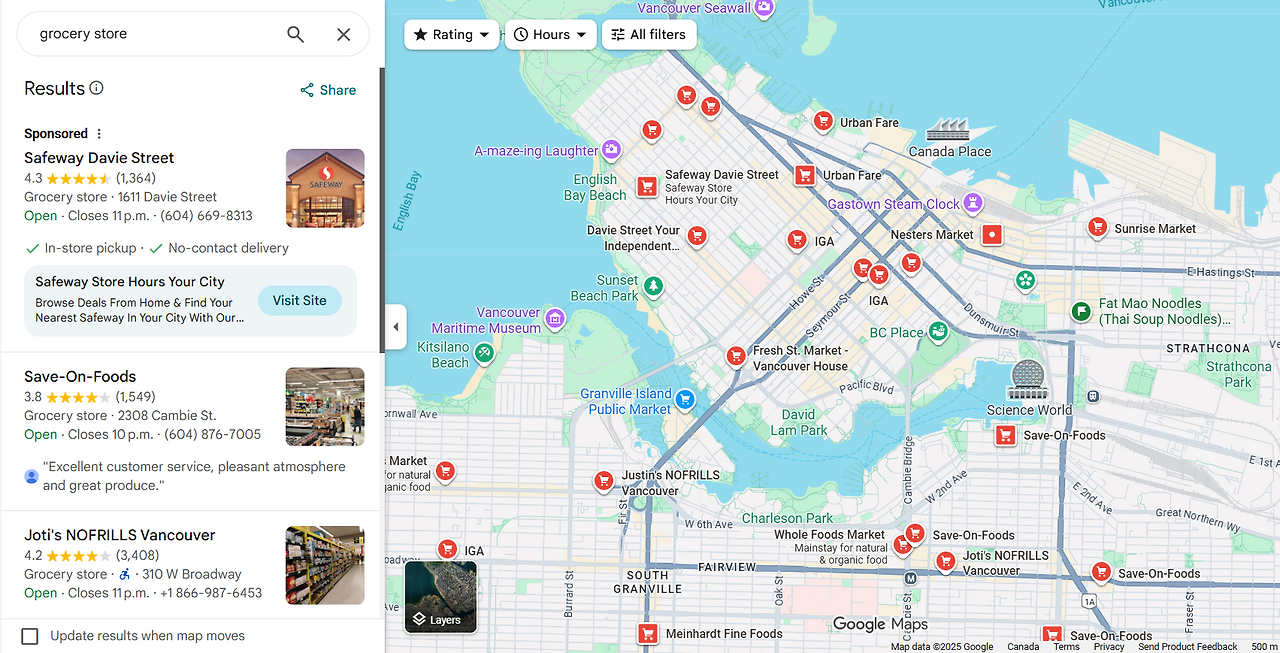Screen dimensions: 1280x653
Task: Click the Sunrise Market cart pin
Action: pyautogui.click(x=1097, y=227)
